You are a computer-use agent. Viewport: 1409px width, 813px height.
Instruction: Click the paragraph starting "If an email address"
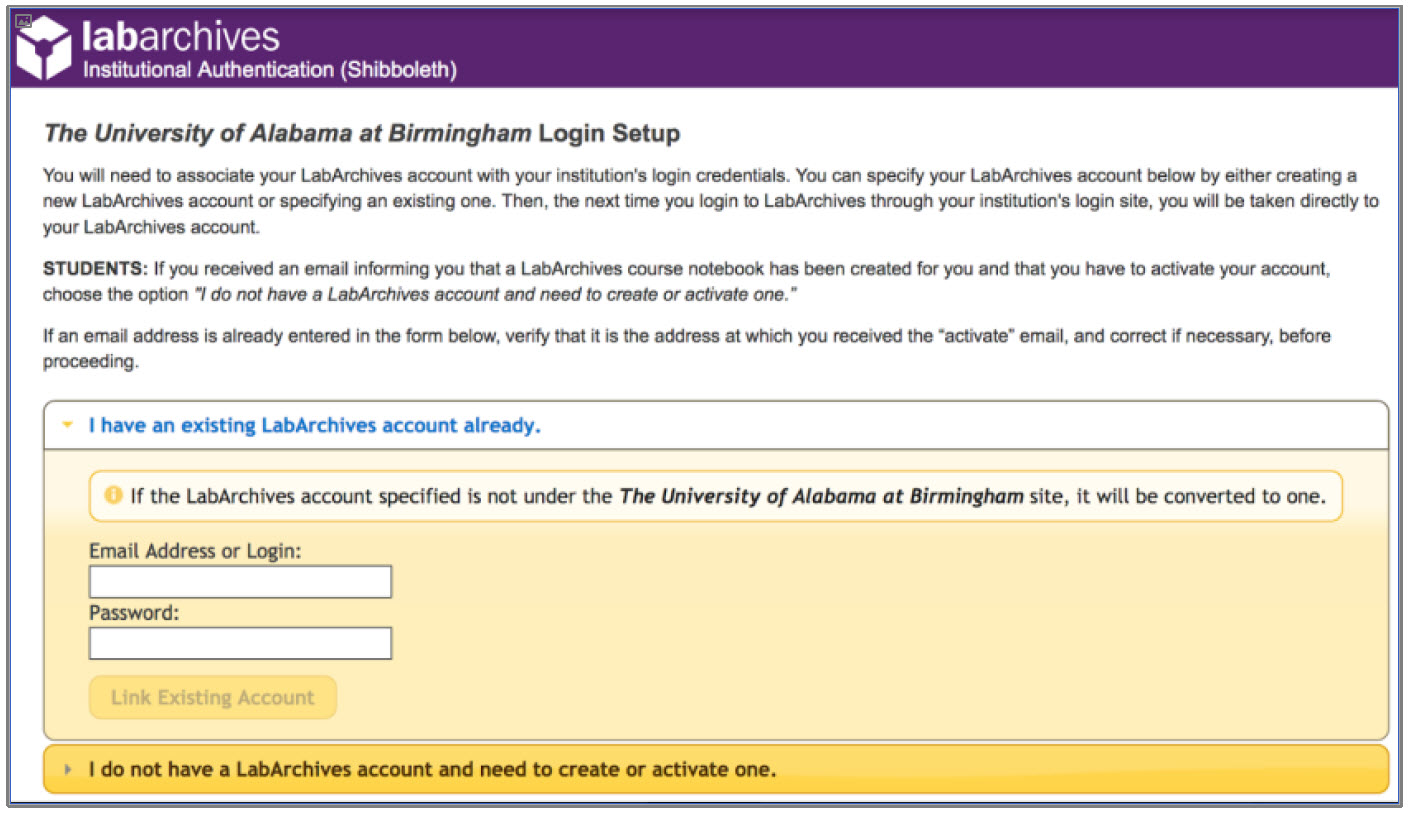(686, 347)
